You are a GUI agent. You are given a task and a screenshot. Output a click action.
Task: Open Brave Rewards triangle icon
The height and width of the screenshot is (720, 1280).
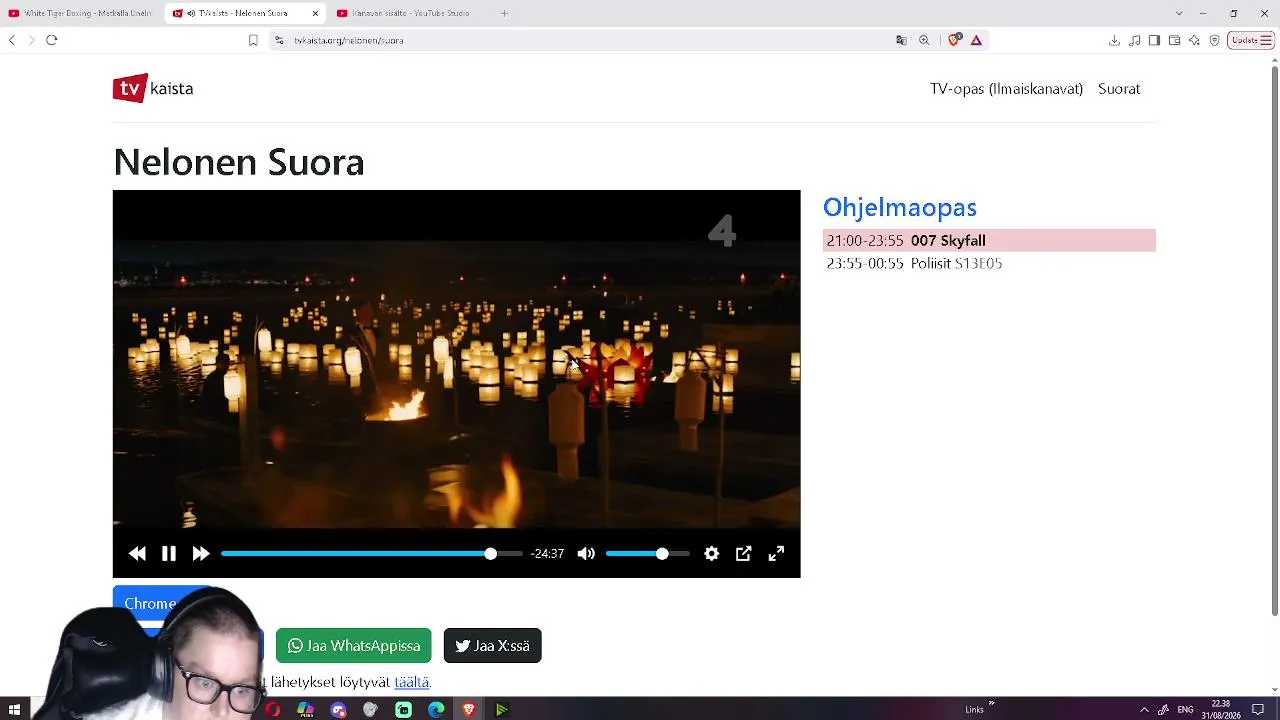(976, 40)
